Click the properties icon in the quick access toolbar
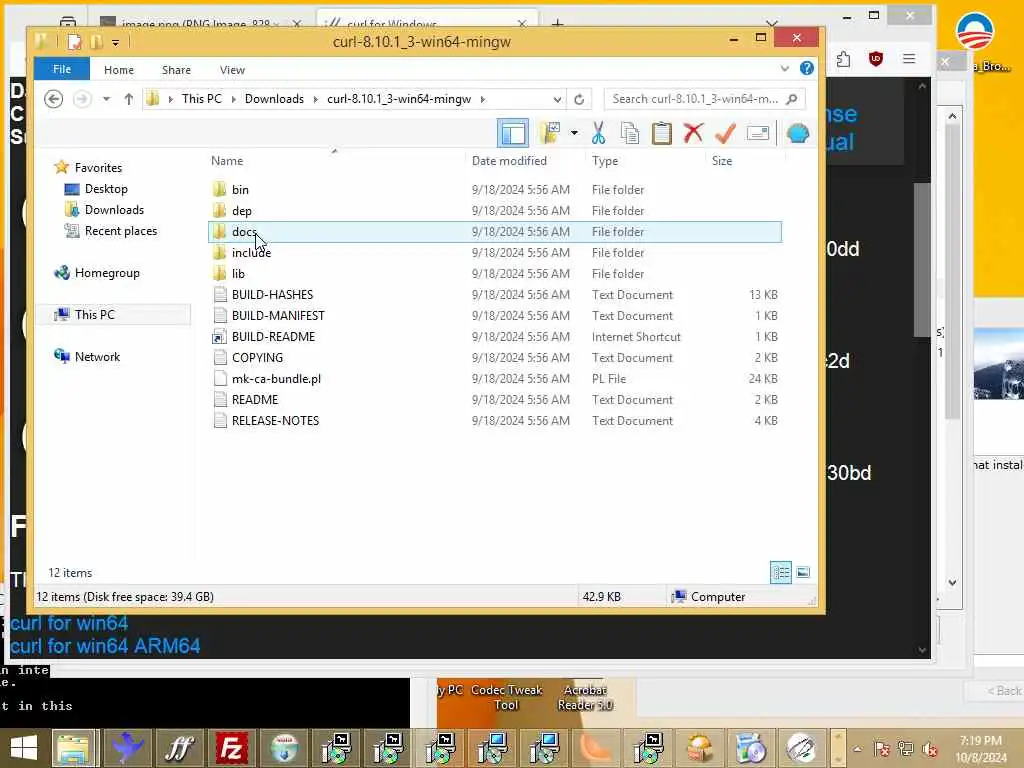This screenshot has width=1024, height=768. [x=74, y=42]
